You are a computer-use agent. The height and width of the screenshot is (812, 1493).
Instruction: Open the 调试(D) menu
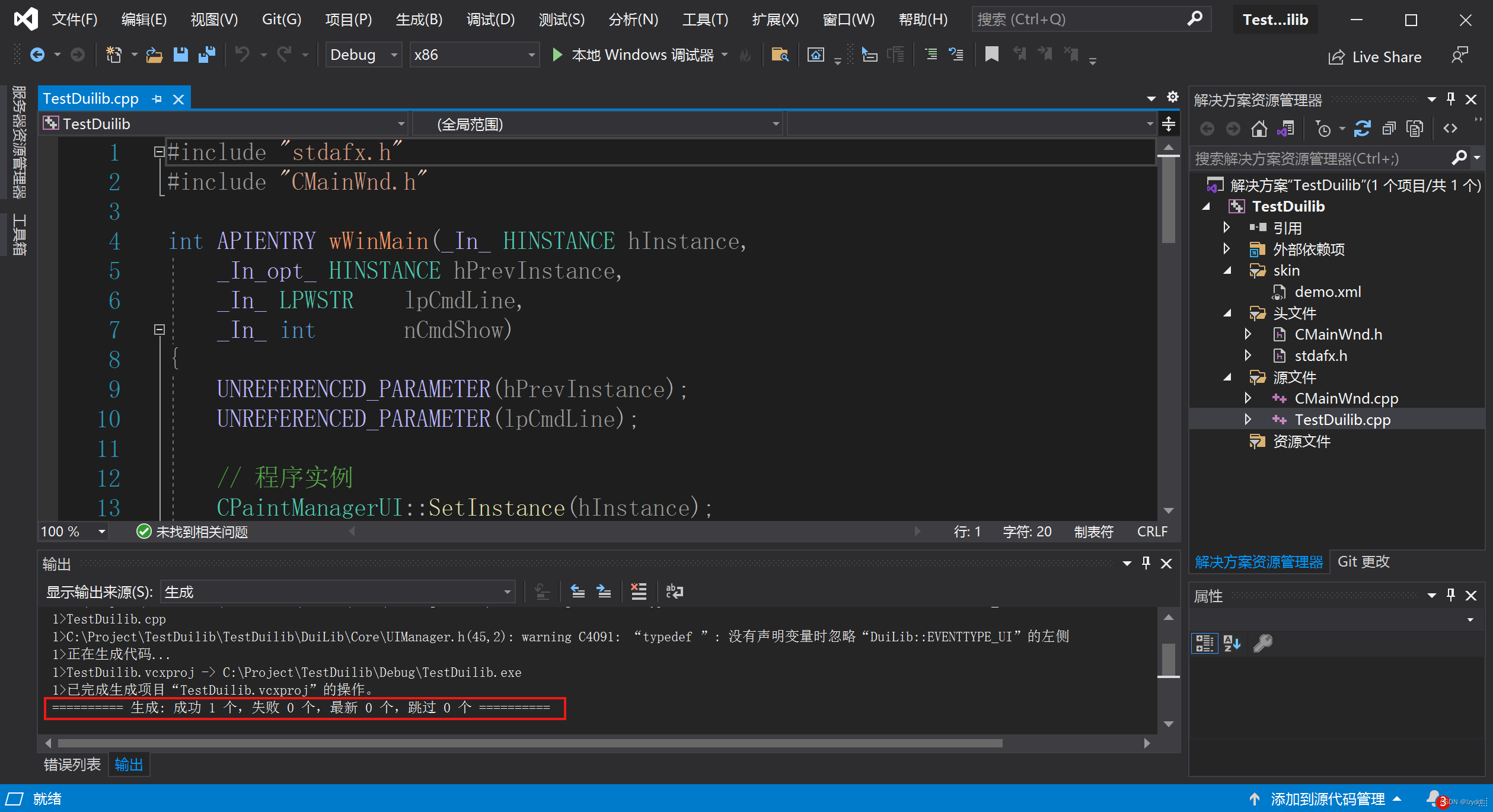point(490,19)
